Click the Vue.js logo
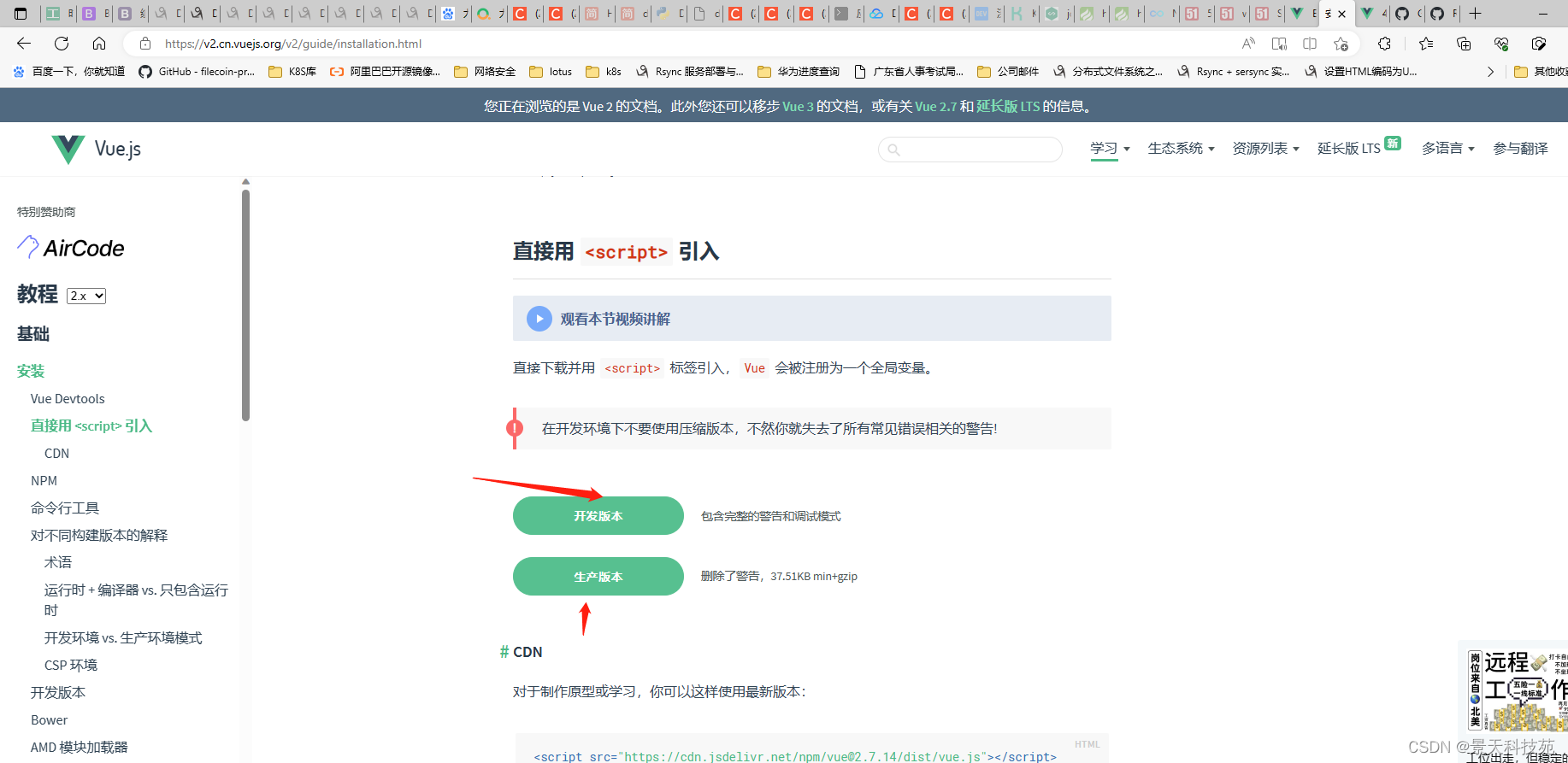The image size is (1568, 763). [96, 149]
